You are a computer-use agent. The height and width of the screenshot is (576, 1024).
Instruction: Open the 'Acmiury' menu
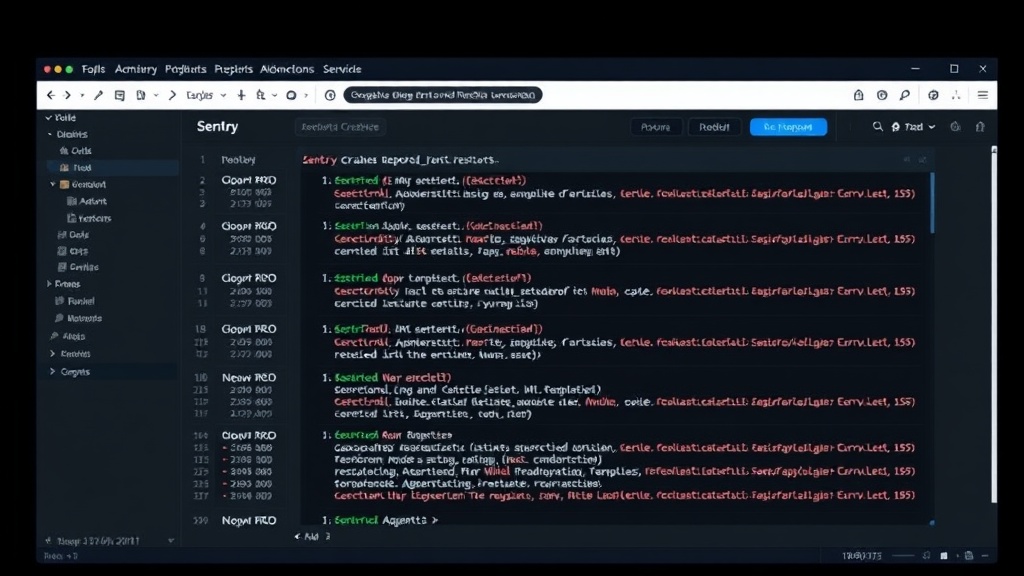(136, 69)
